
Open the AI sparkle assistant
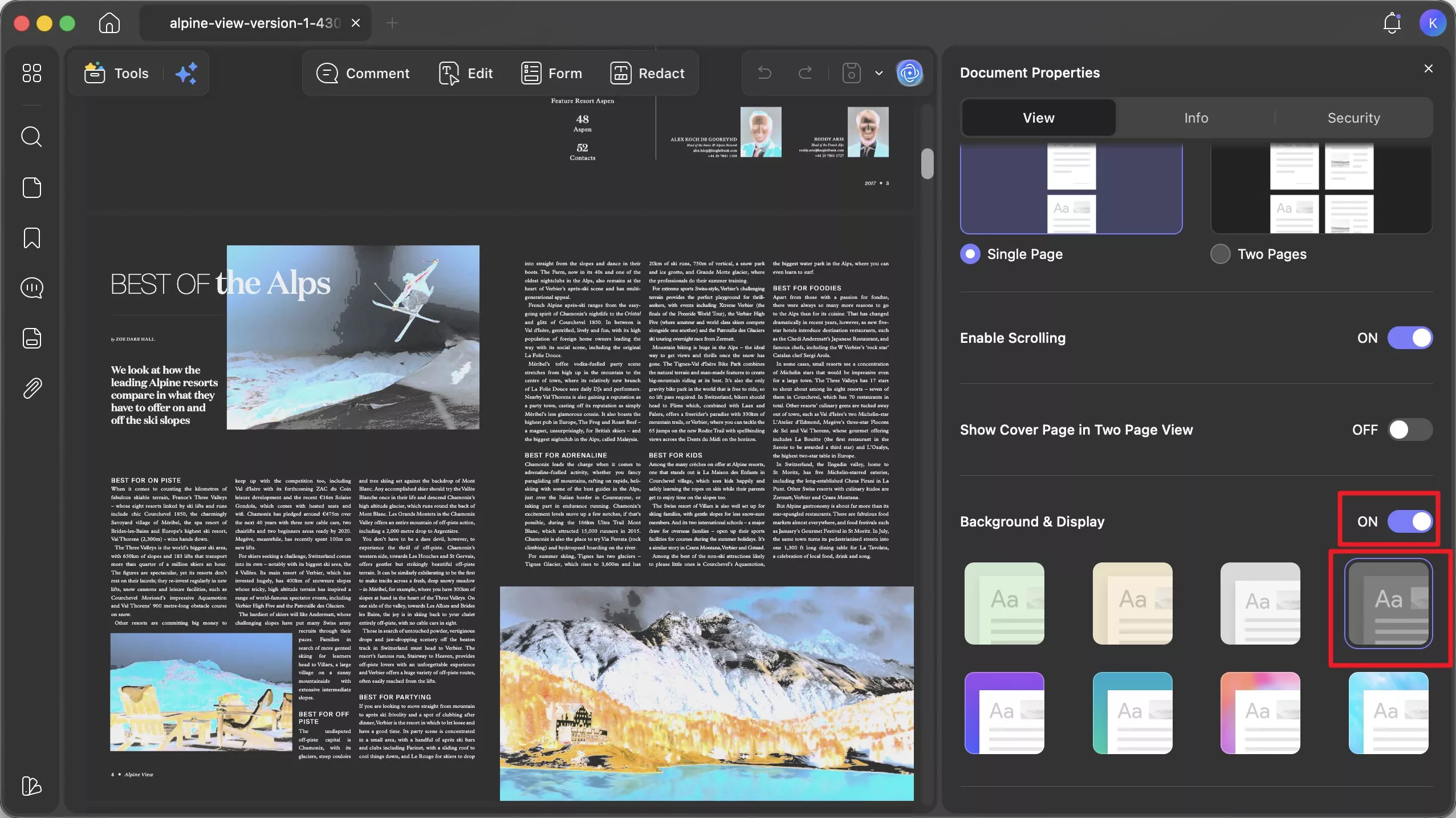186,73
